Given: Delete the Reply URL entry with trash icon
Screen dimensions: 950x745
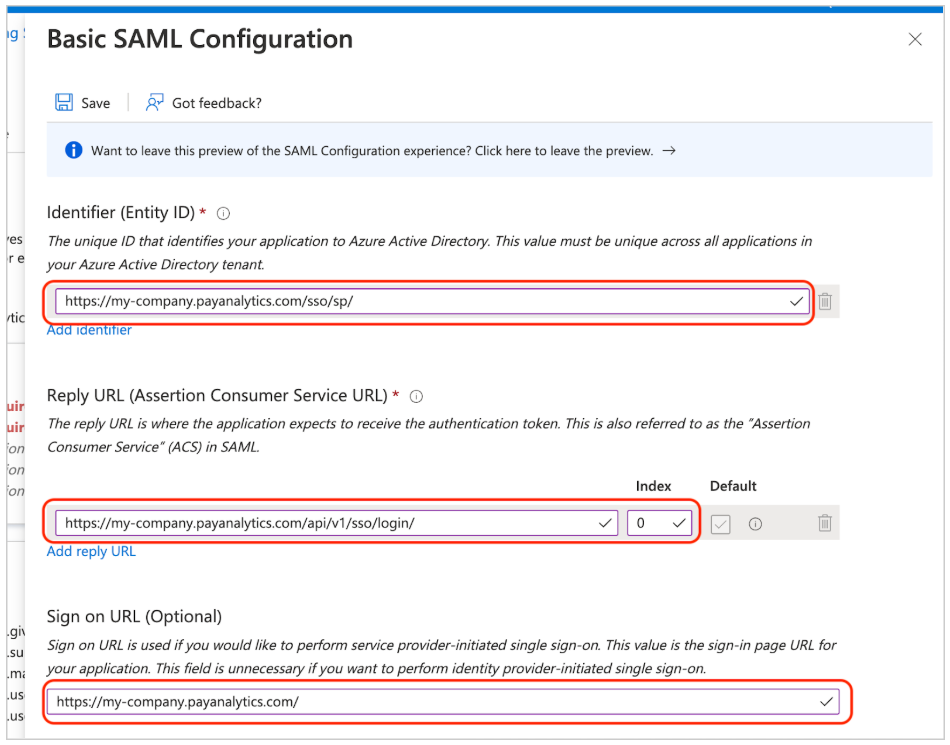Looking at the screenshot, I should [x=825, y=522].
